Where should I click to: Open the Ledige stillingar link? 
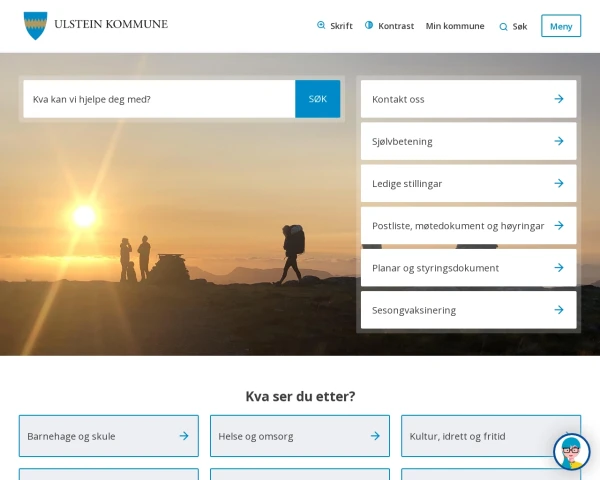tap(468, 183)
